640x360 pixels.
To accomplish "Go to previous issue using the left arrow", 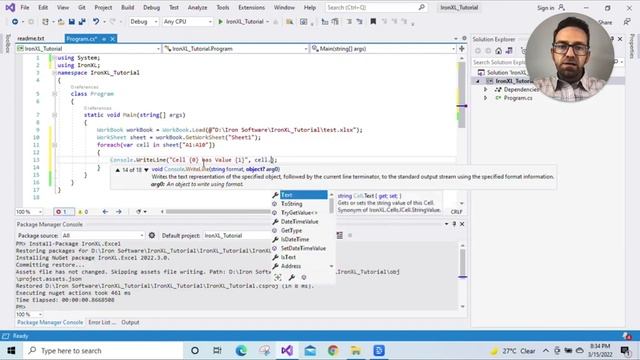I will 105,211.
